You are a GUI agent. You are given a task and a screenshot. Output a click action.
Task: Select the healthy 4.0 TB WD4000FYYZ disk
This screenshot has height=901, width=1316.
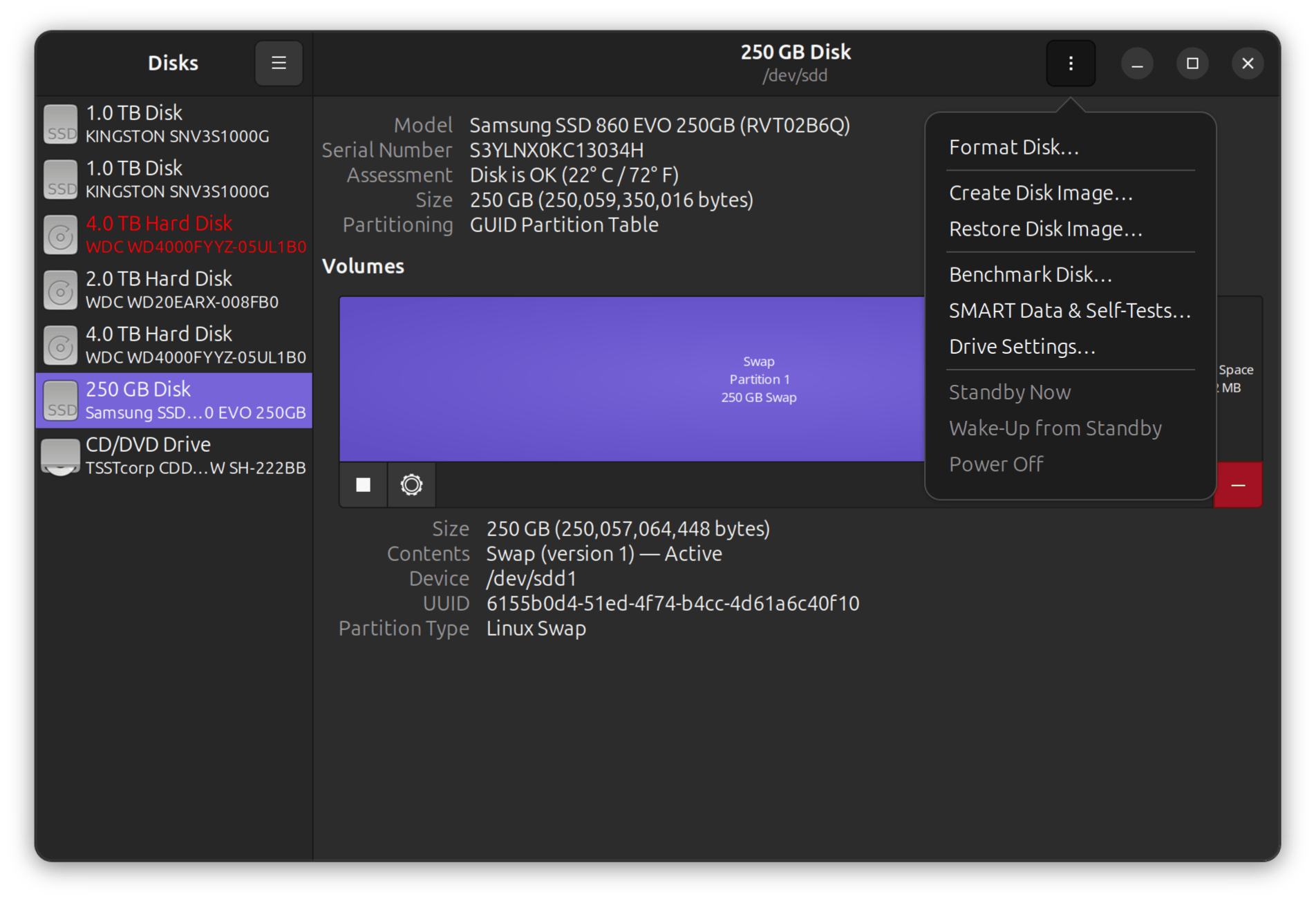174,345
